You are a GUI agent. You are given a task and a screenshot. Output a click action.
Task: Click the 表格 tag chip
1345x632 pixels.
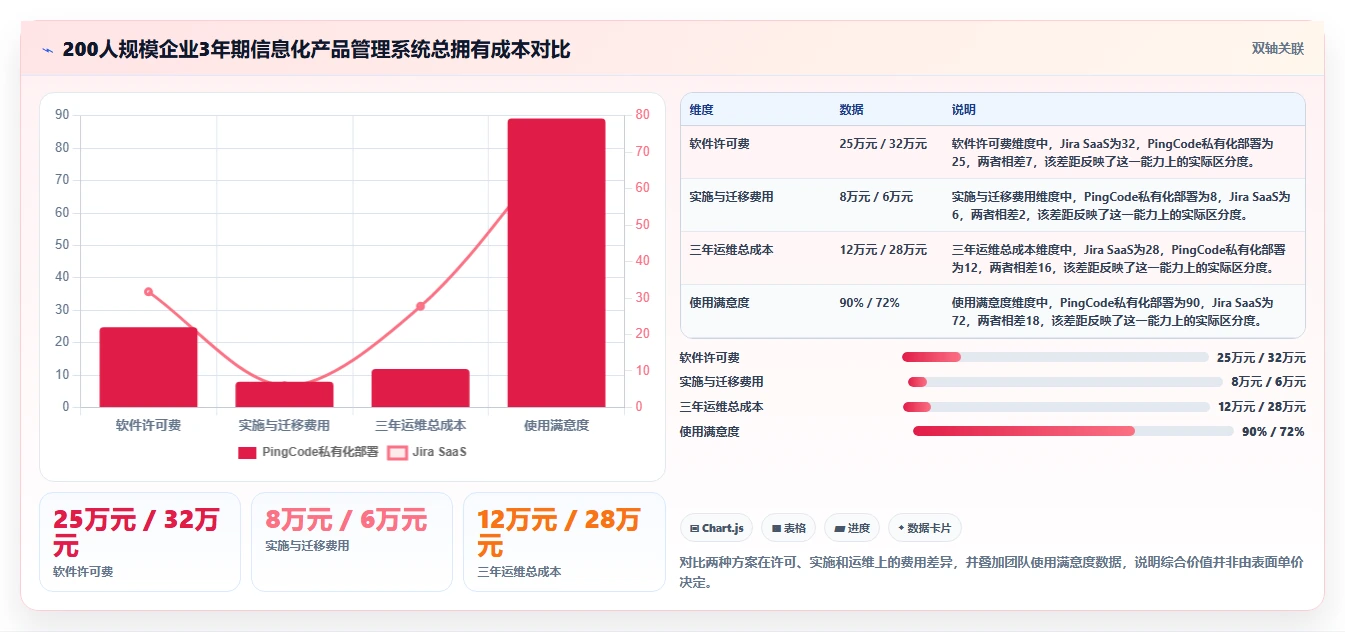[x=788, y=528]
